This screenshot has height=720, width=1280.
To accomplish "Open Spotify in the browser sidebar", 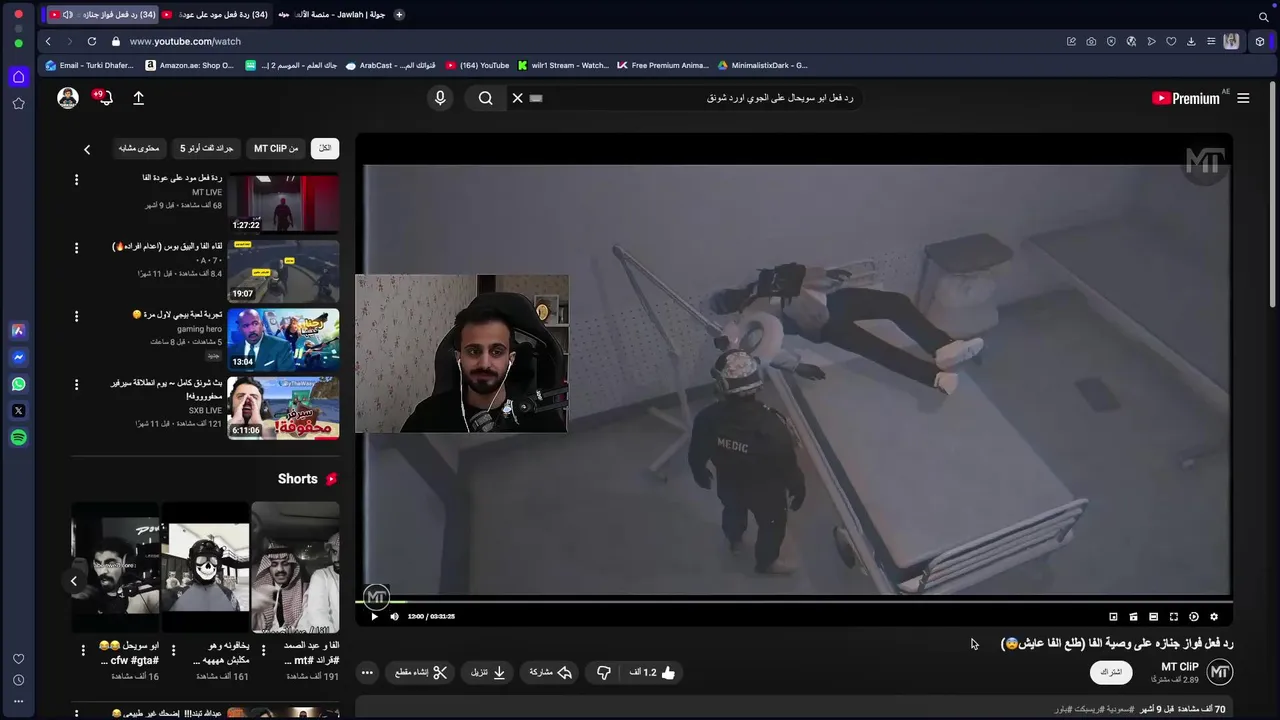I will click(x=18, y=438).
